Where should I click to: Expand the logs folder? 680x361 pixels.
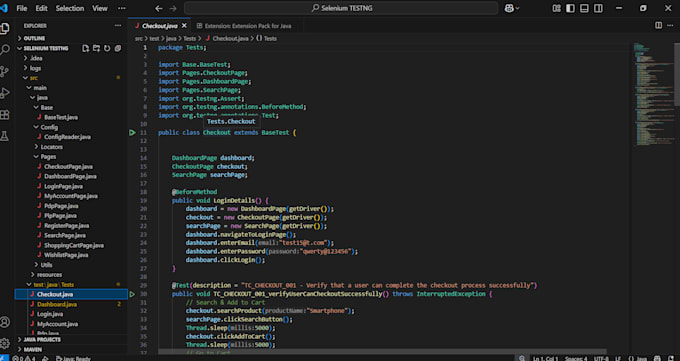click(72, 68)
